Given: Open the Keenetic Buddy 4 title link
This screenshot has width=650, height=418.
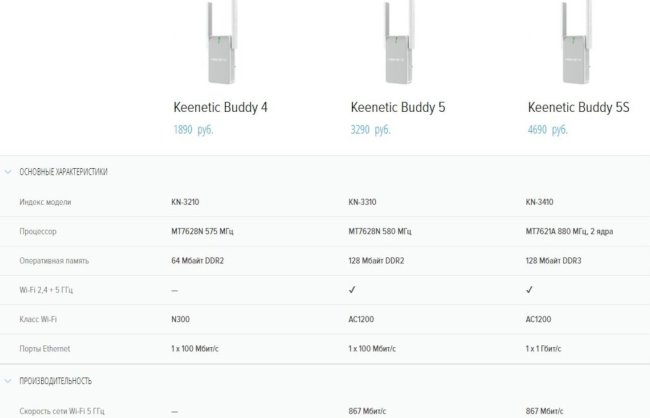Looking at the screenshot, I should click(220, 107).
